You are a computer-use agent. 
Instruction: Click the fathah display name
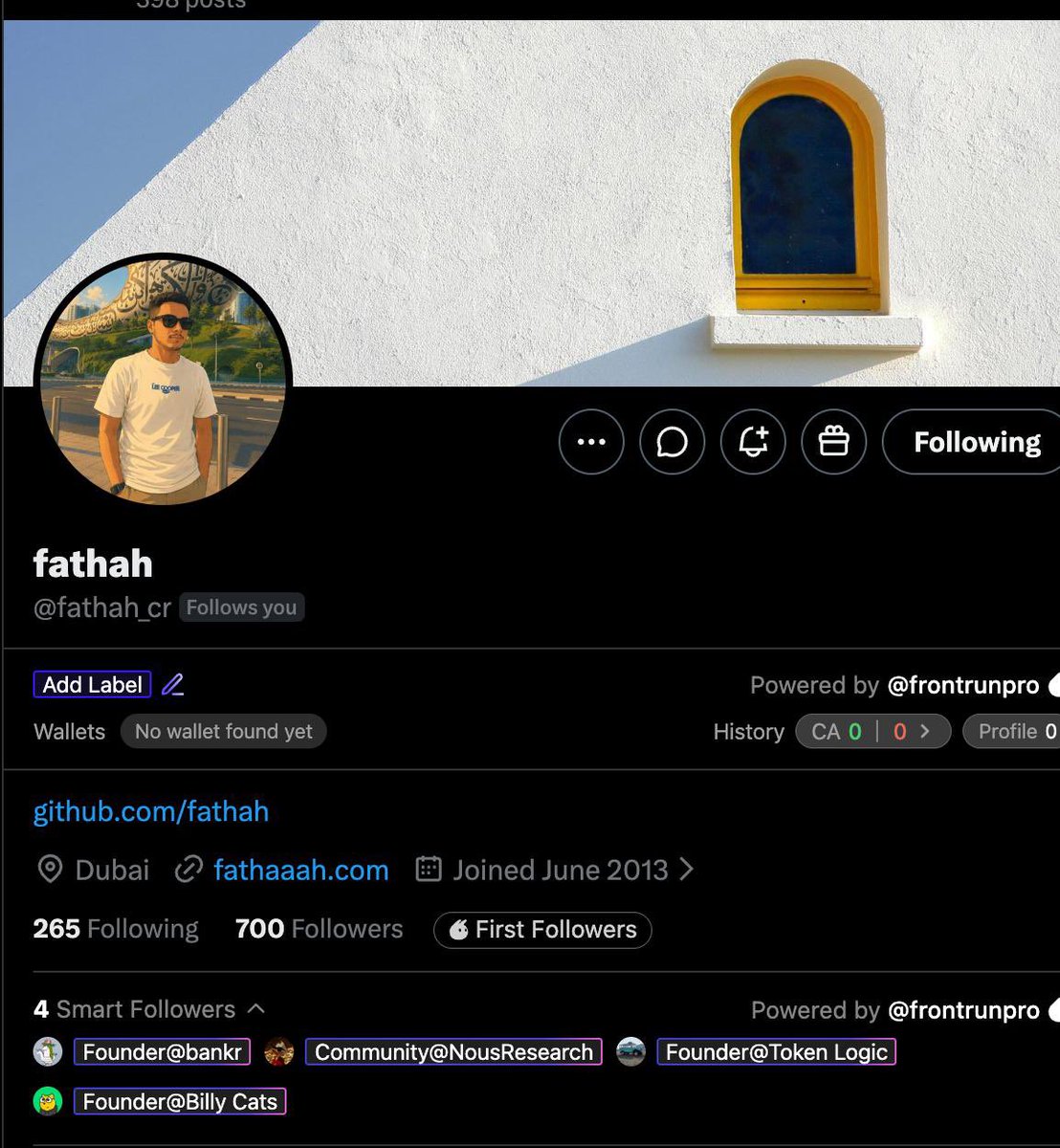pos(93,563)
